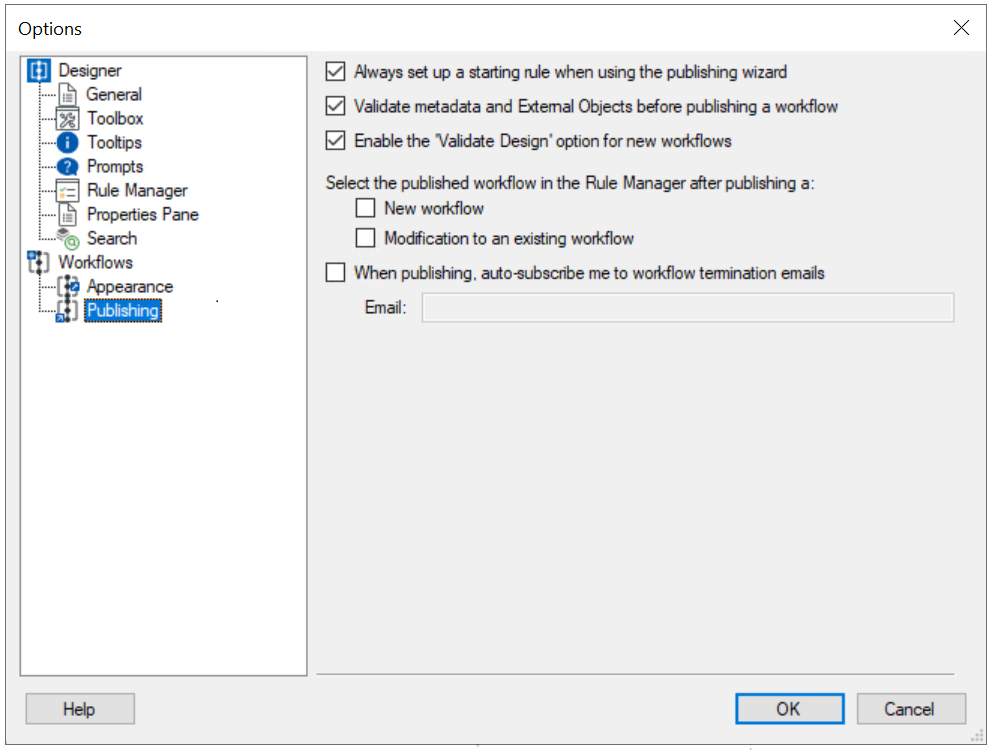This screenshot has height=750, width=988.
Task: Click the Cancel button
Action: pyautogui.click(x=910, y=709)
